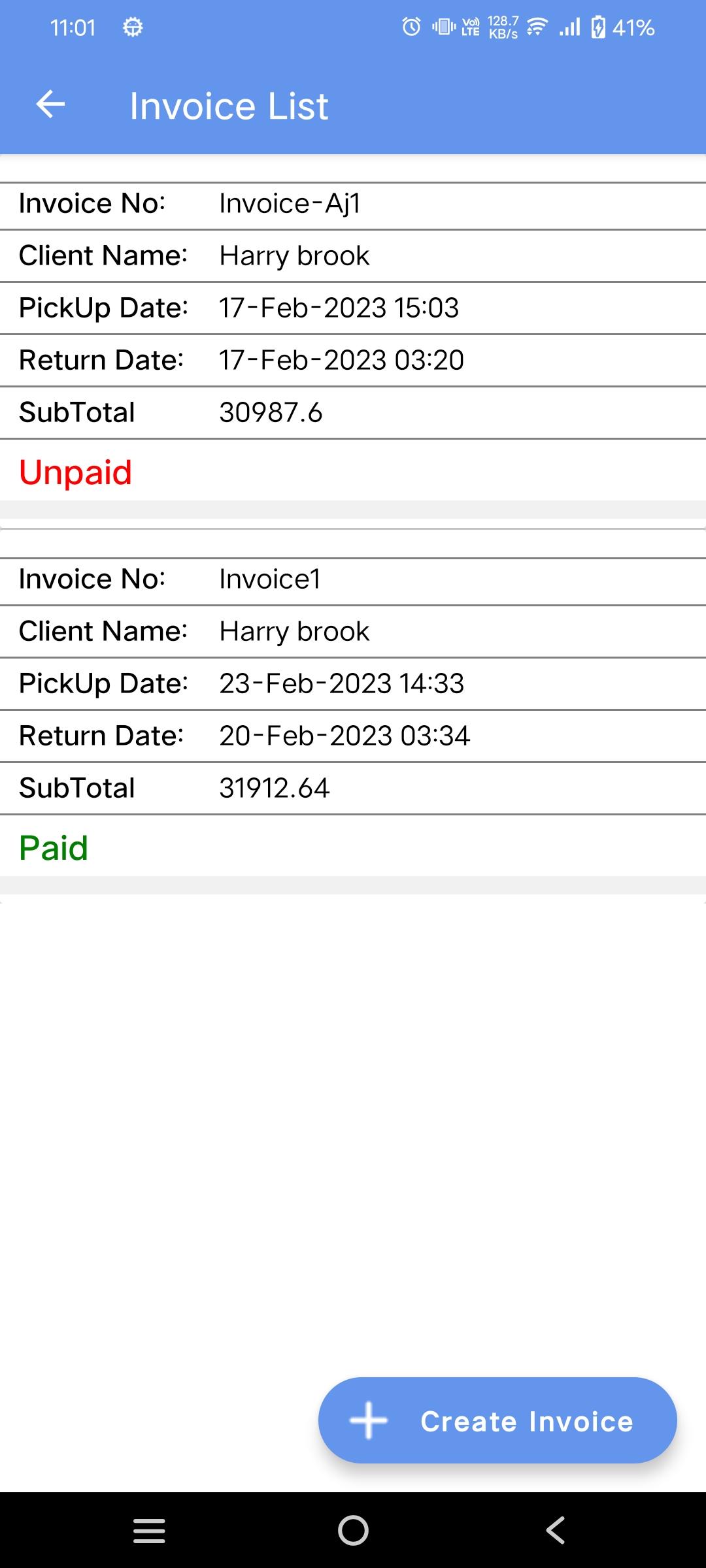The width and height of the screenshot is (706, 1568).
Task: Tap pickup date 17-Feb-2023 15:03
Action: [339, 308]
